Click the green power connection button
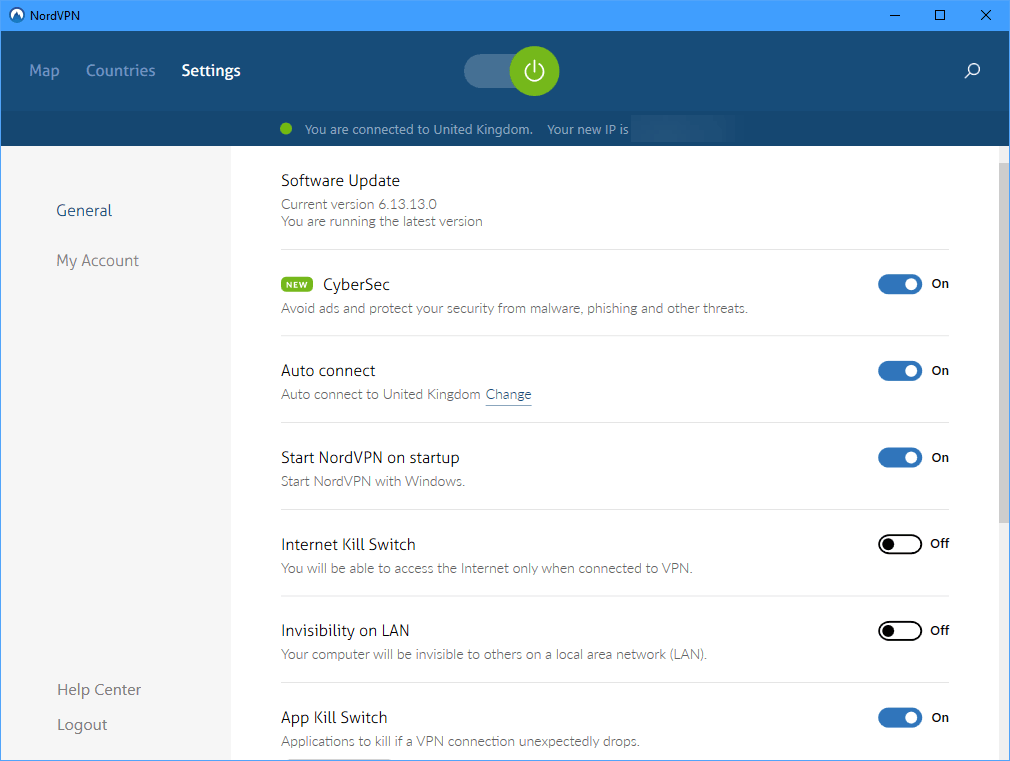 (x=534, y=71)
